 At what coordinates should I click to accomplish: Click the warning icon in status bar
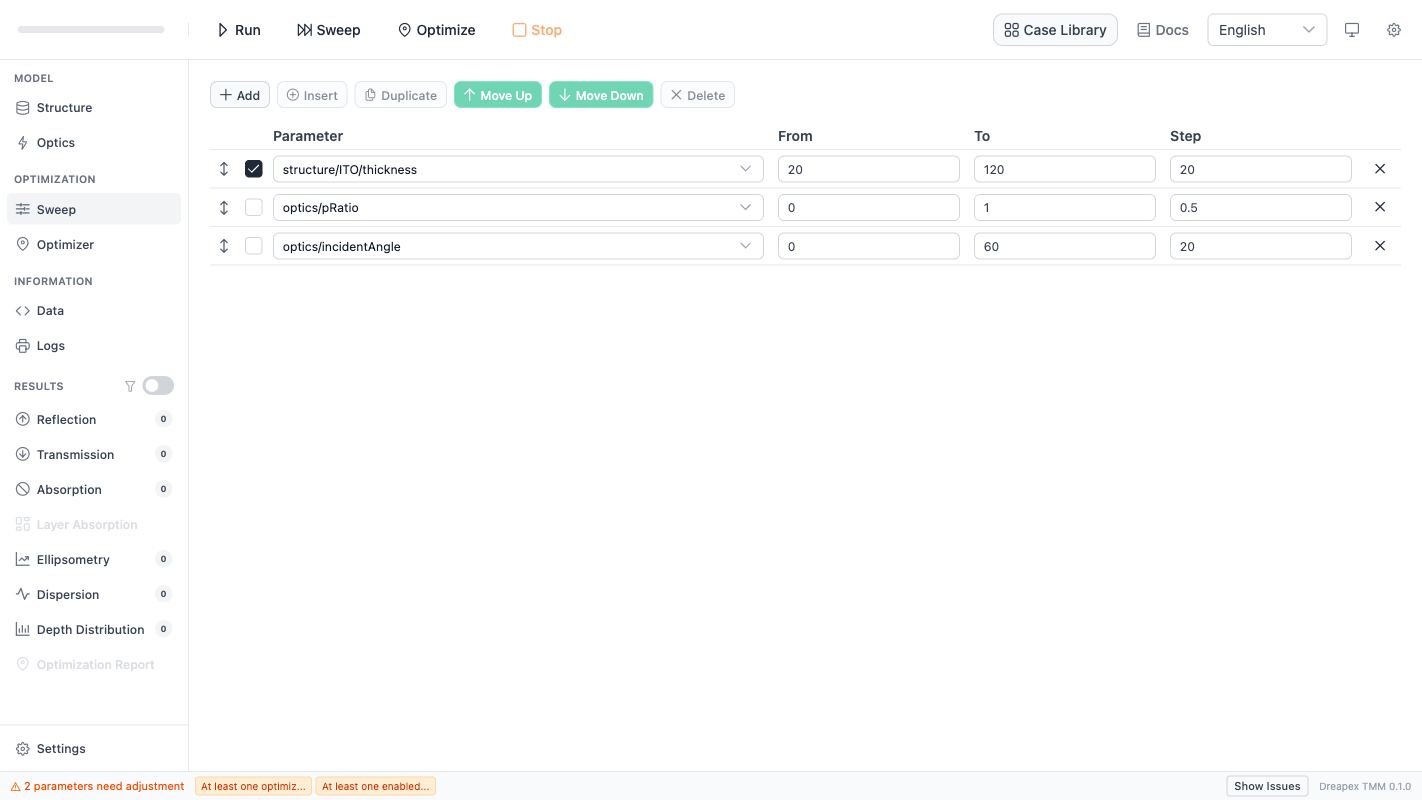point(15,787)
